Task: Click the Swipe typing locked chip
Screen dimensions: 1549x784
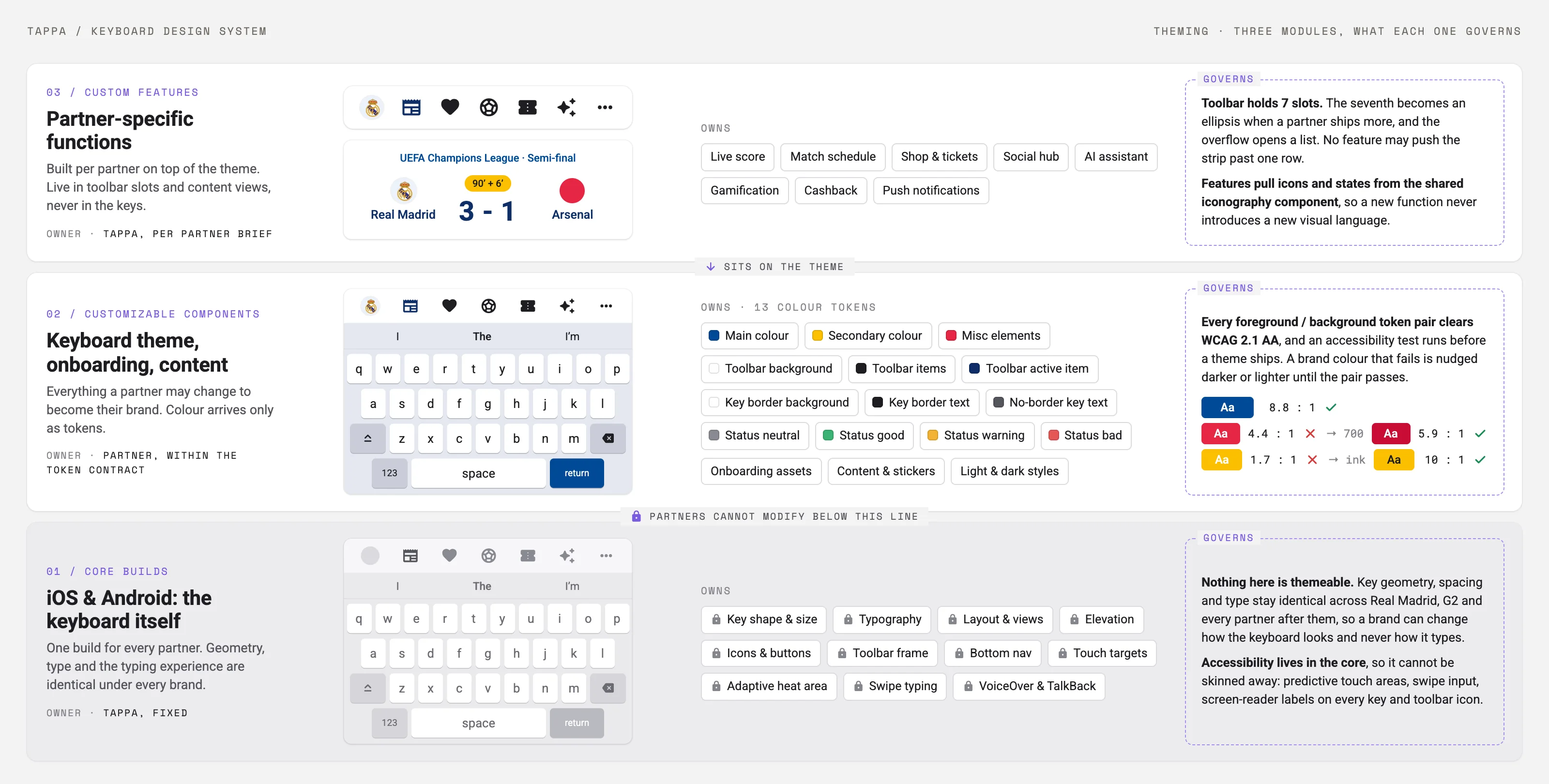Action: click(895, 687)
